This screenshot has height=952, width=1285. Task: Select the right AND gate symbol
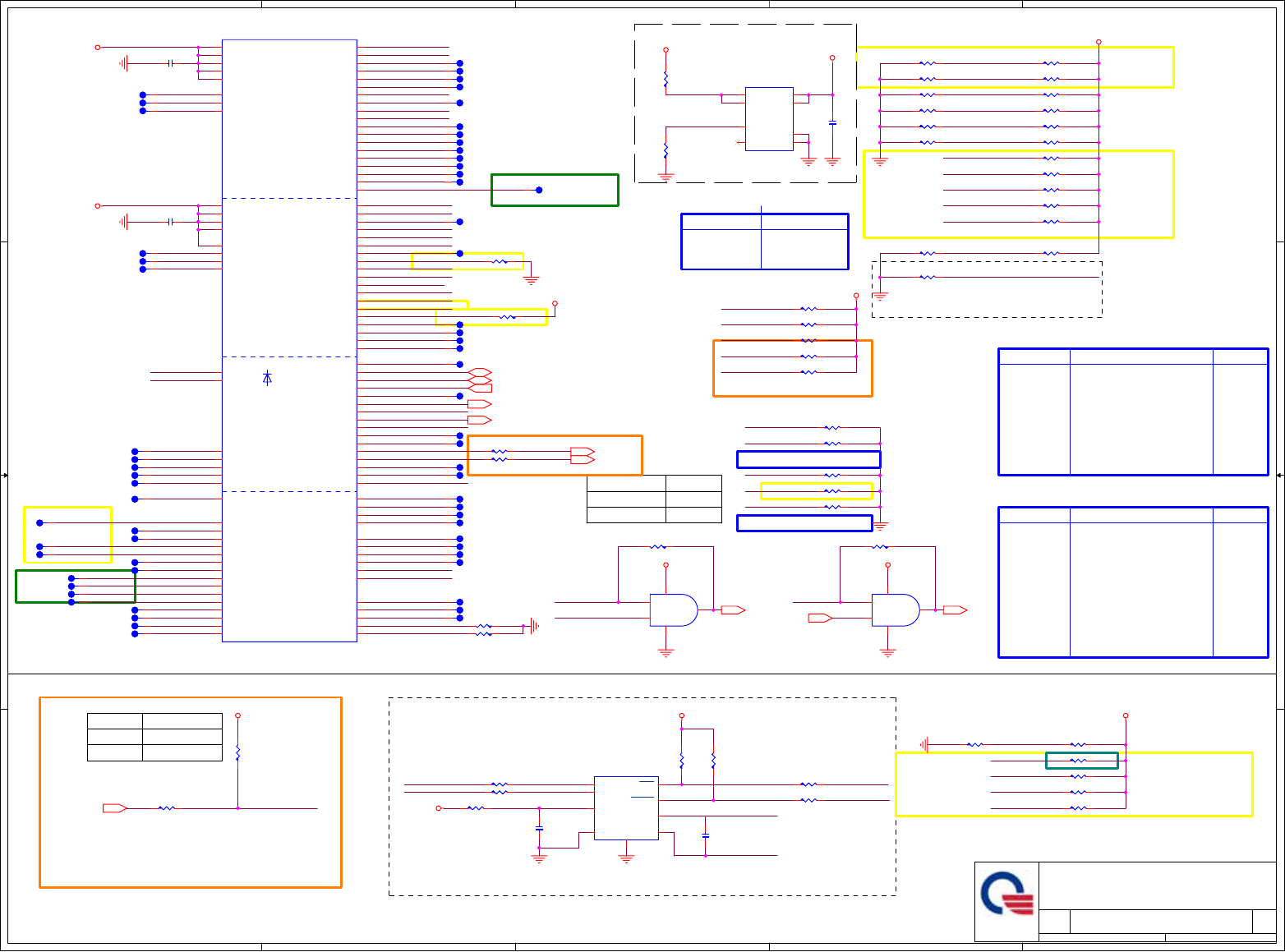pyautogui.click(x=896, y=610)
